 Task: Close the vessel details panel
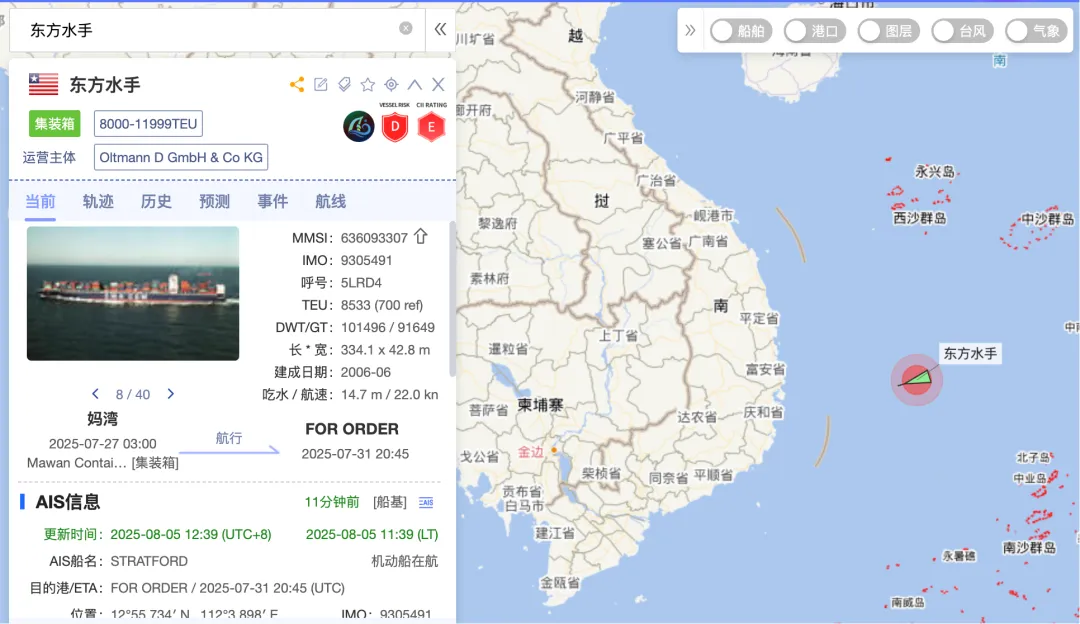(x=438, y=85)
